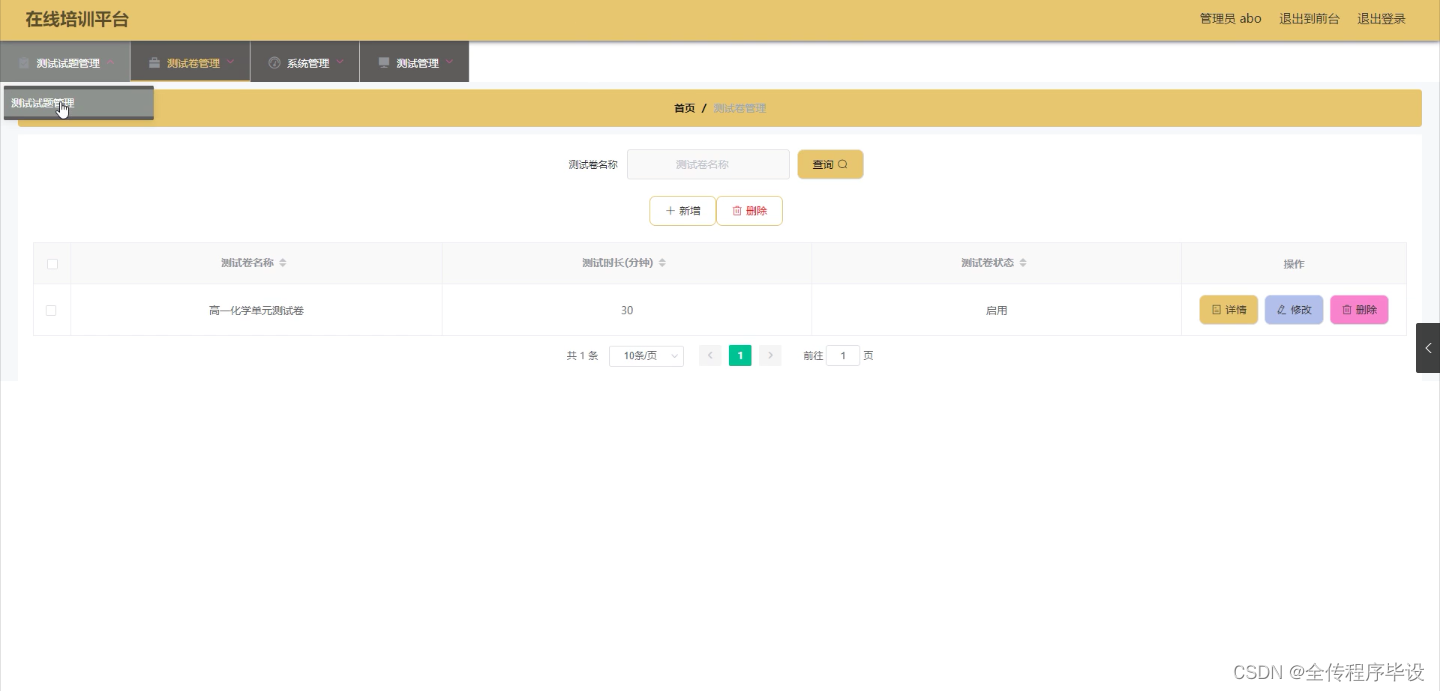Click the document icon inside the 详情 button

(x=1215, y=310)
